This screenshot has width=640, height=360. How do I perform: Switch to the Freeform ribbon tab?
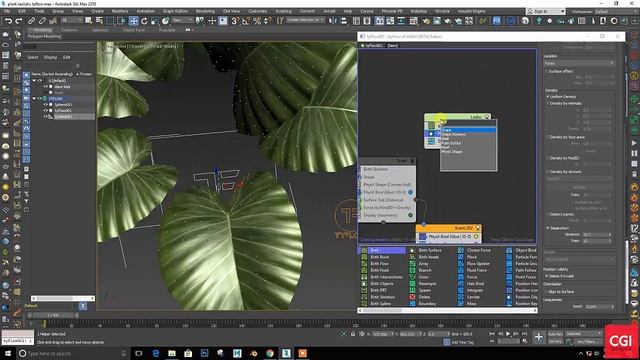(69, 30)
